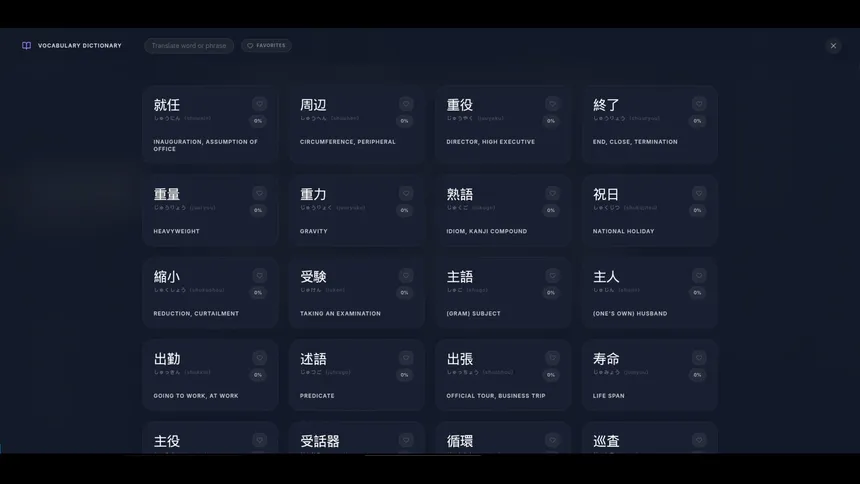
Task: Favorite the 重役 director card
Action: pos(552,104)
